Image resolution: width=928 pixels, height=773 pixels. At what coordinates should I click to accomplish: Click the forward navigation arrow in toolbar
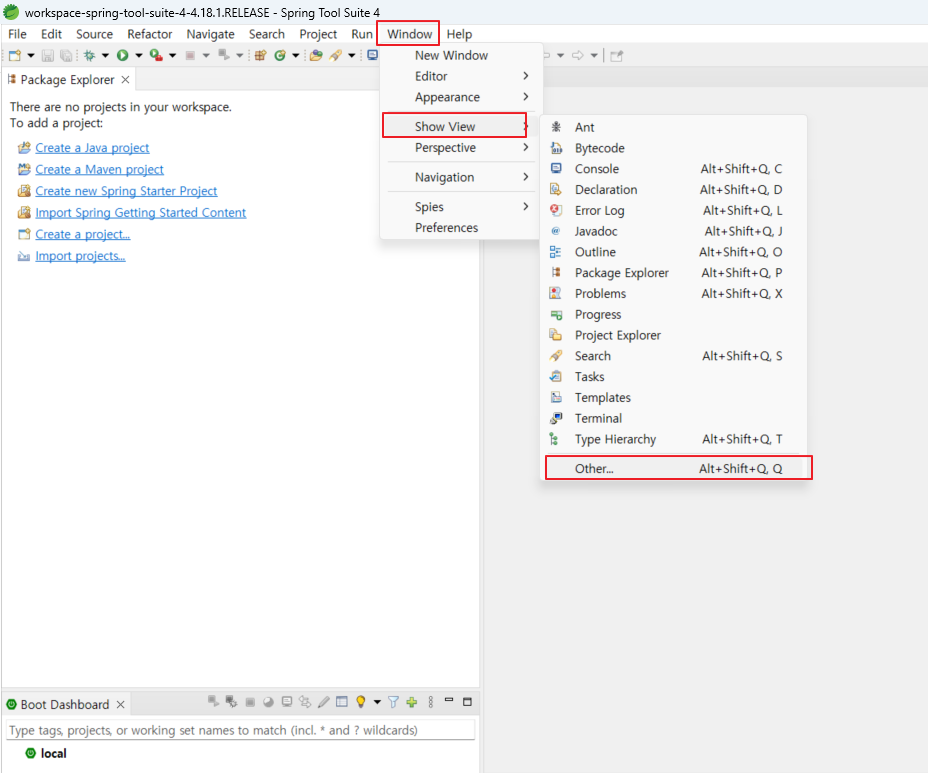coord(578,56)
